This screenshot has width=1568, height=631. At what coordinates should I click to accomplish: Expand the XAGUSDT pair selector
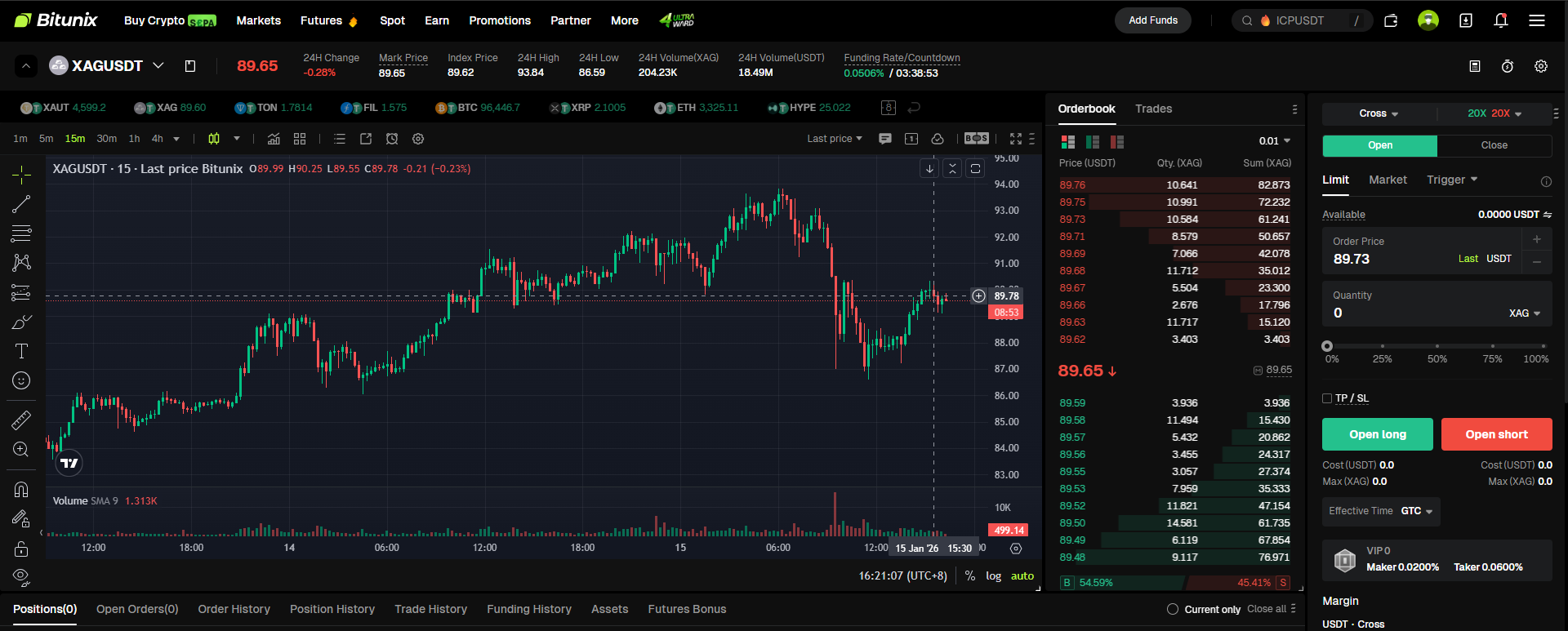(x=158, y=65)
